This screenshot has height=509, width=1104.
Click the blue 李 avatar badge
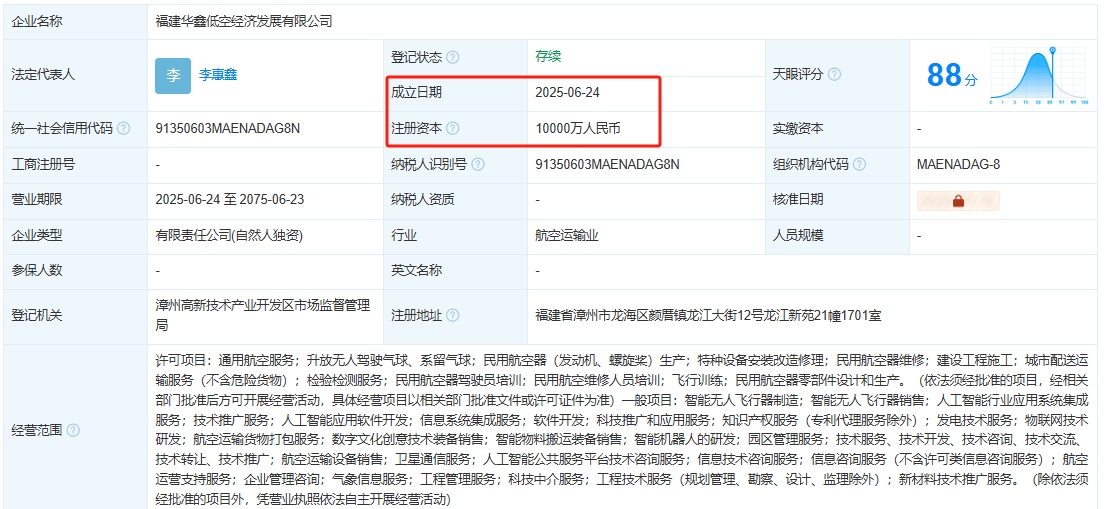(172, 75)
